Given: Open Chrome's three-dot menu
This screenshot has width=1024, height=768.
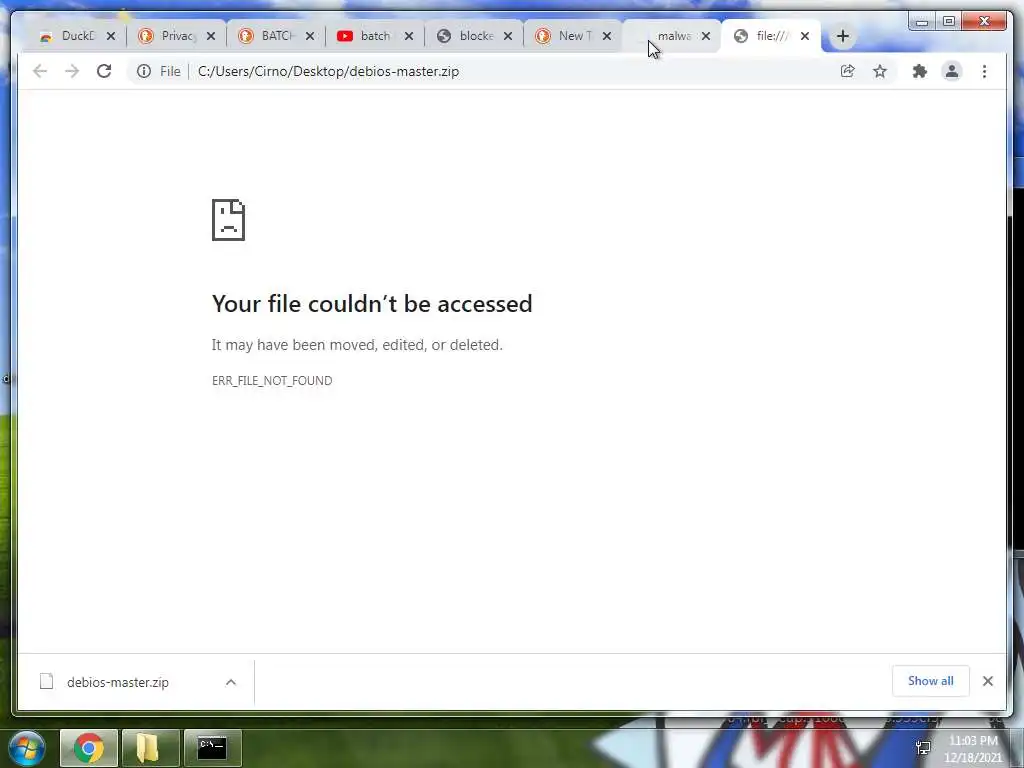Looking at the screenshot, I should tap(984, 71).
